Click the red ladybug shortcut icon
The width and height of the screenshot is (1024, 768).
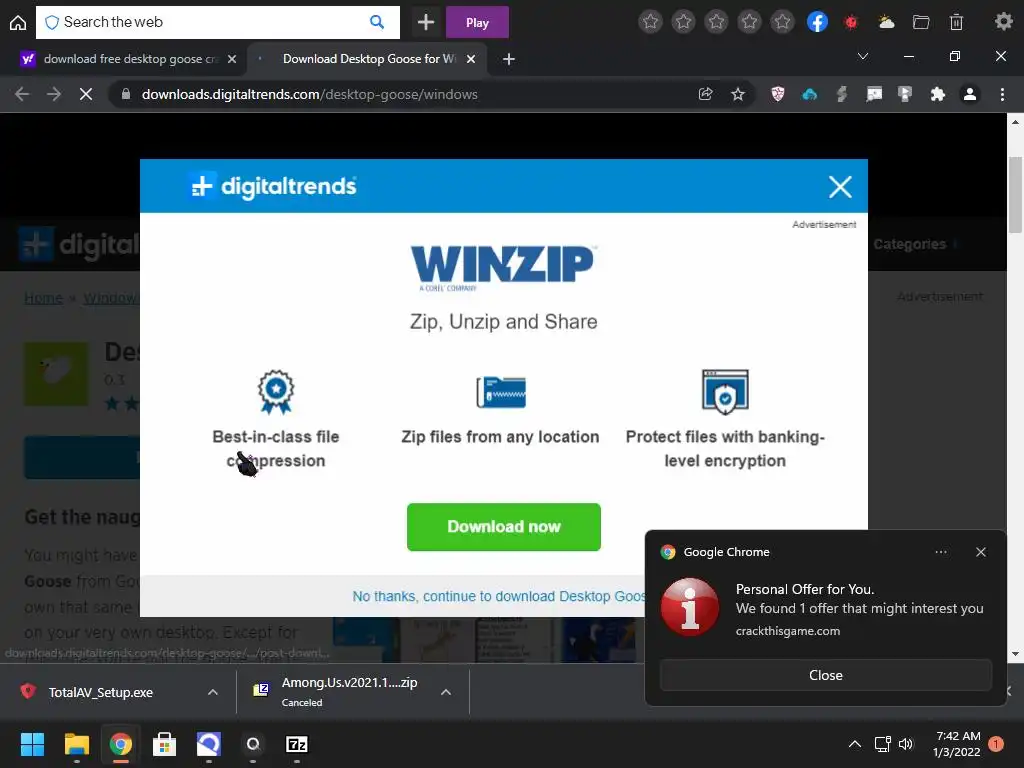click(850, 22)
